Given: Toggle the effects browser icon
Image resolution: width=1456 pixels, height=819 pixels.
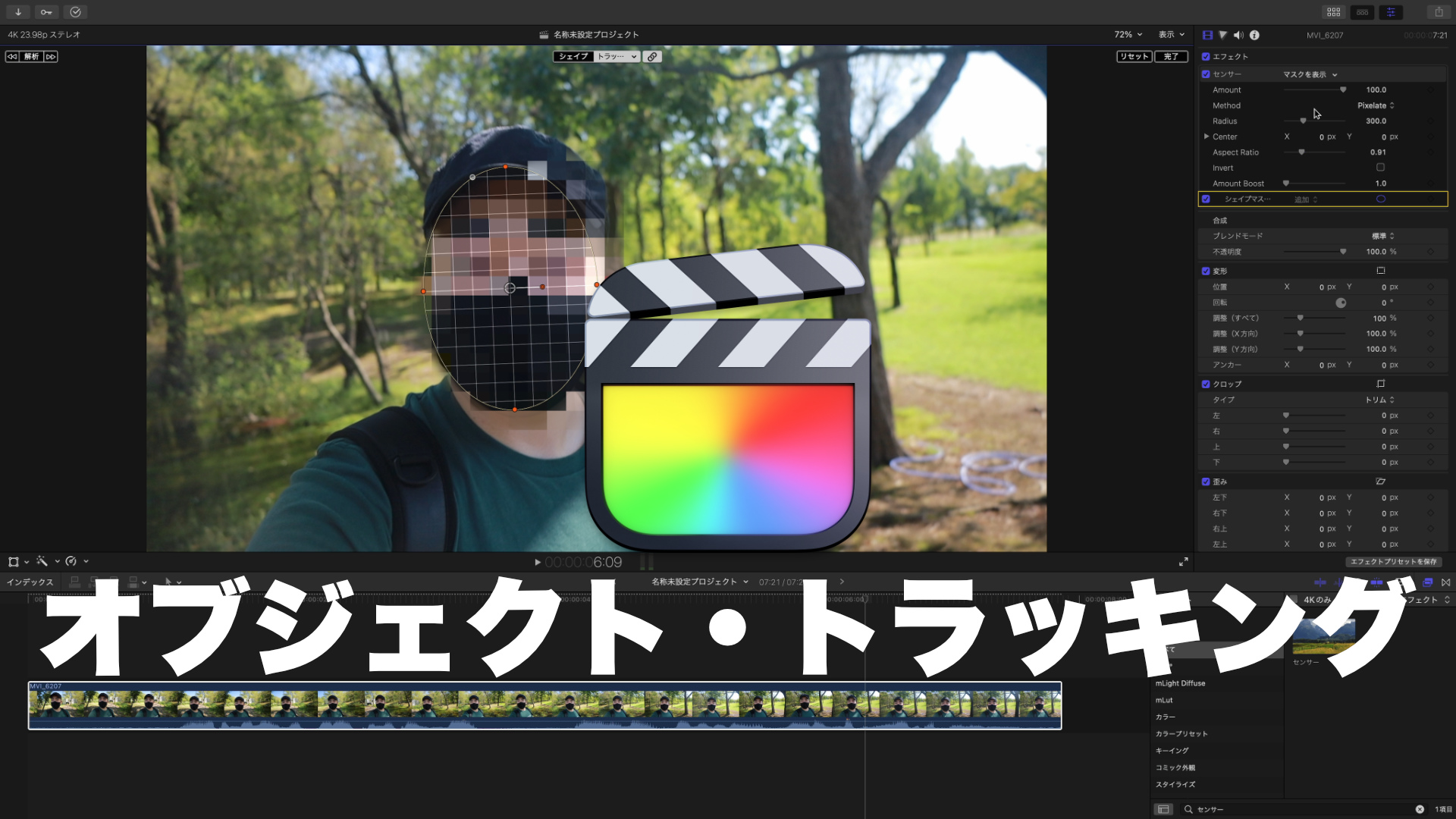Looking at the screenshot, I should (1428, 582).
